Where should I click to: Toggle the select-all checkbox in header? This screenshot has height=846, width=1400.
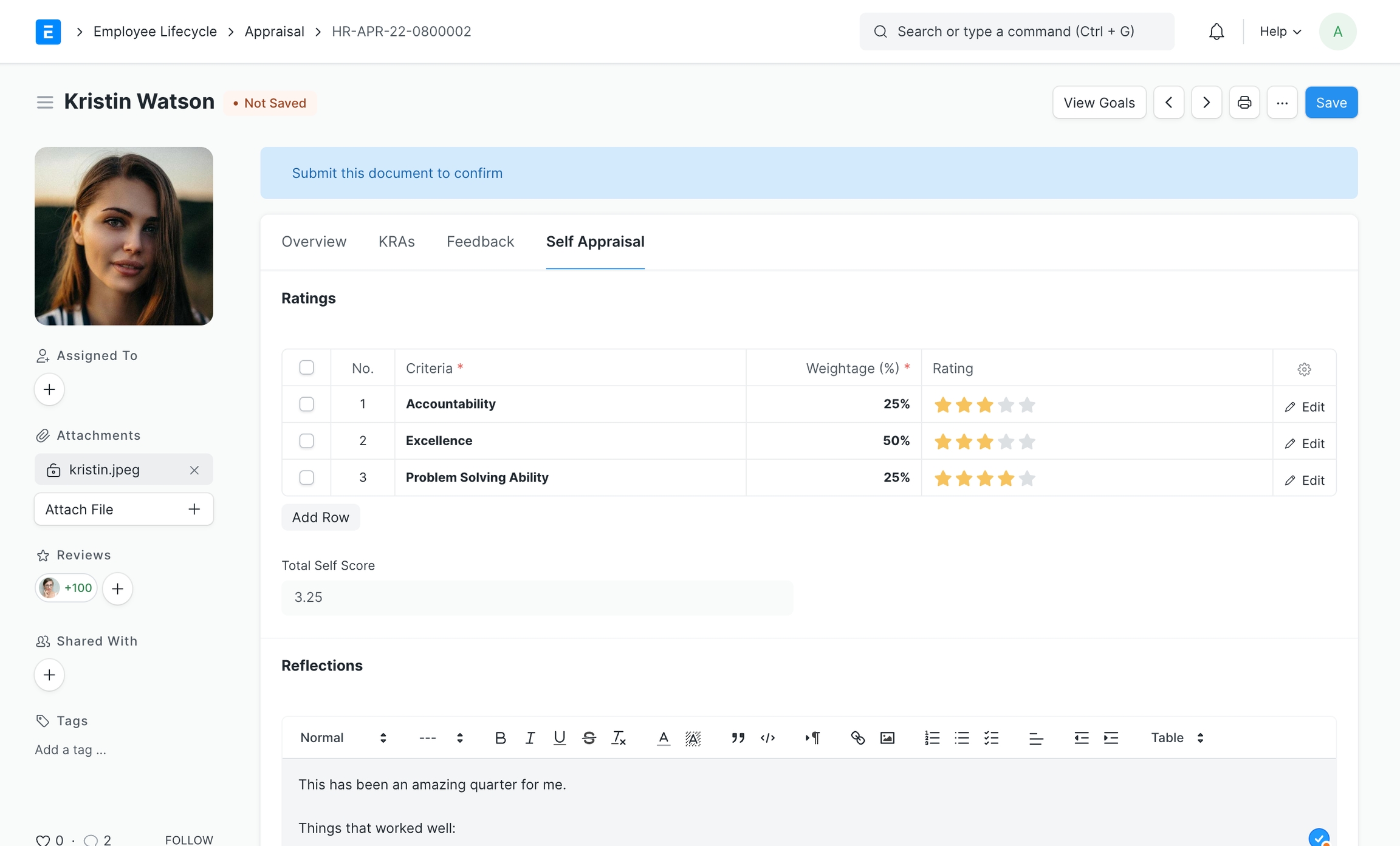pyautogui.click(x=306, y=368)
